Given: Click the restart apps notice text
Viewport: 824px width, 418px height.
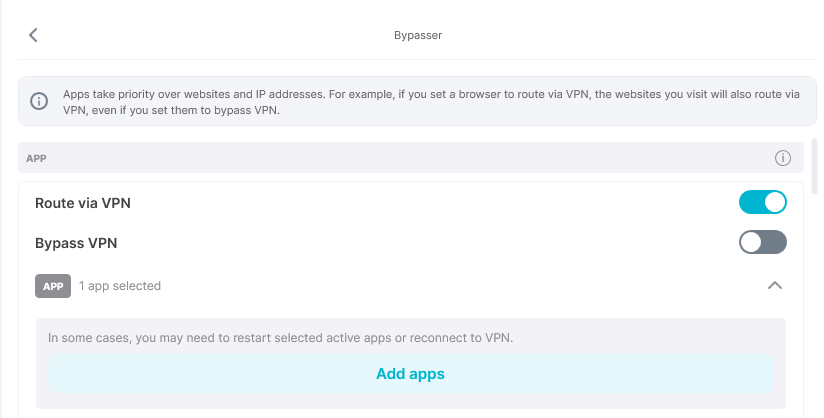Looking at the screenshot, I should point(280,338).
